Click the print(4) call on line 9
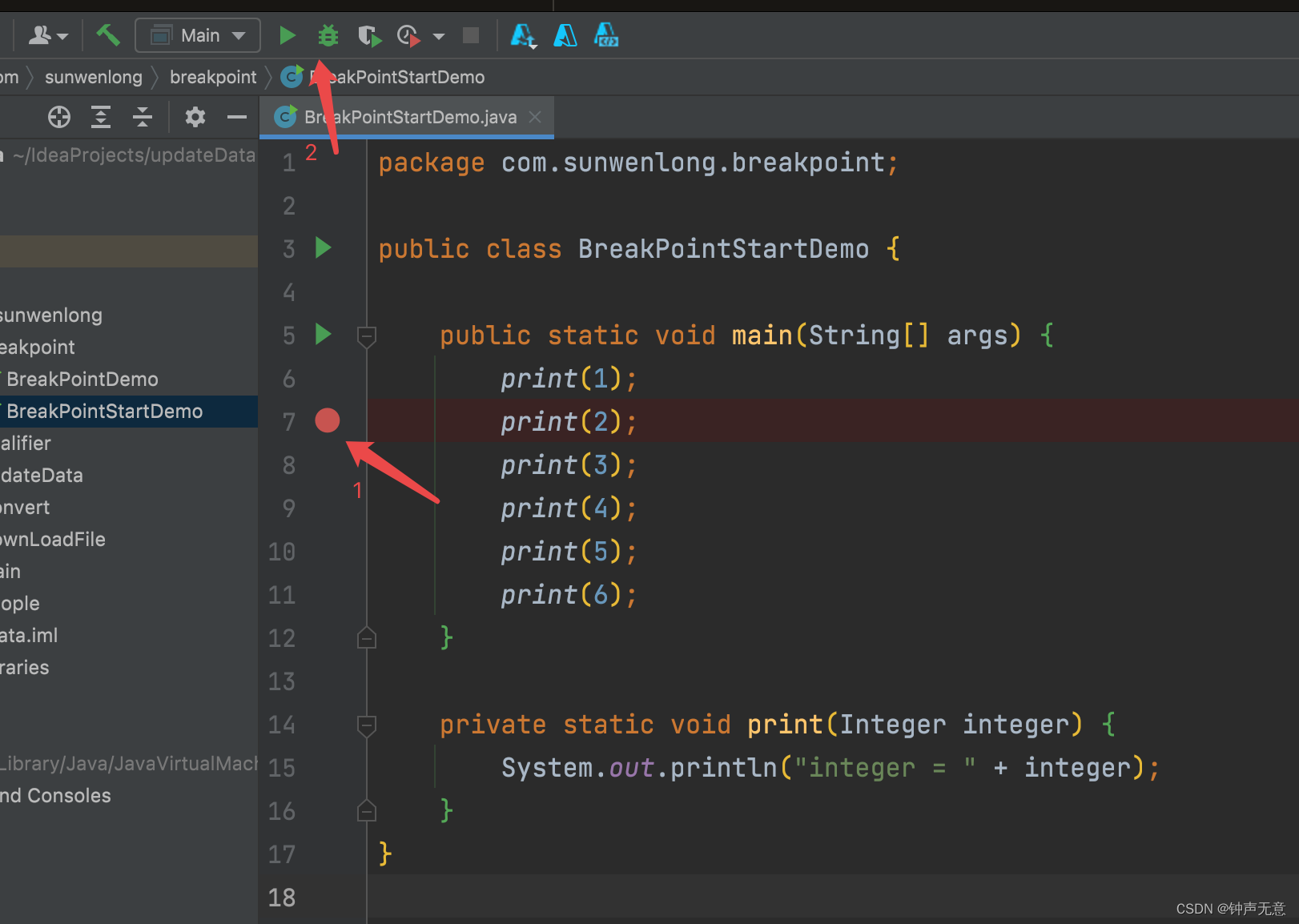Screen dimensions: 1299x924 569,508
